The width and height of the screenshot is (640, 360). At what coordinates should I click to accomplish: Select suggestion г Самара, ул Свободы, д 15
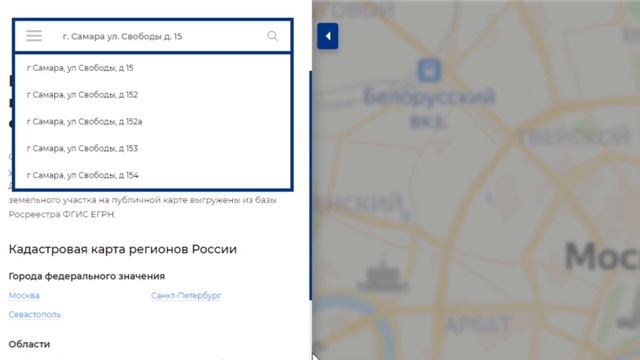point(152,68)
